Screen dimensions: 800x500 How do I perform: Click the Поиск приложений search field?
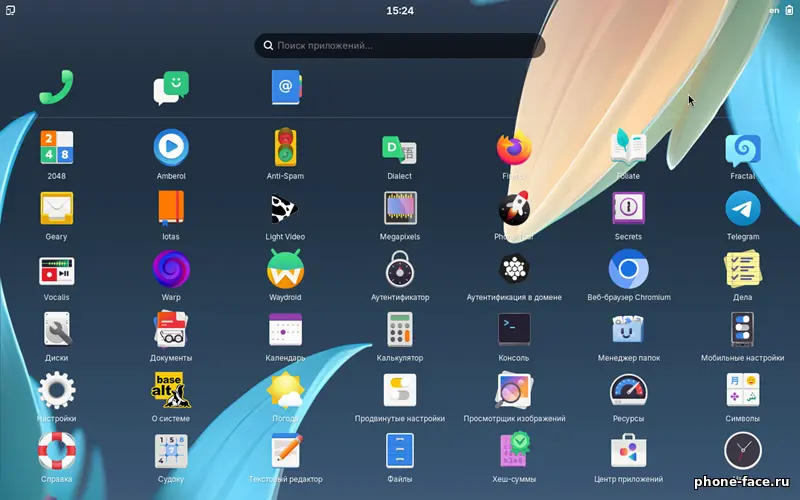(x=400, y=45)
